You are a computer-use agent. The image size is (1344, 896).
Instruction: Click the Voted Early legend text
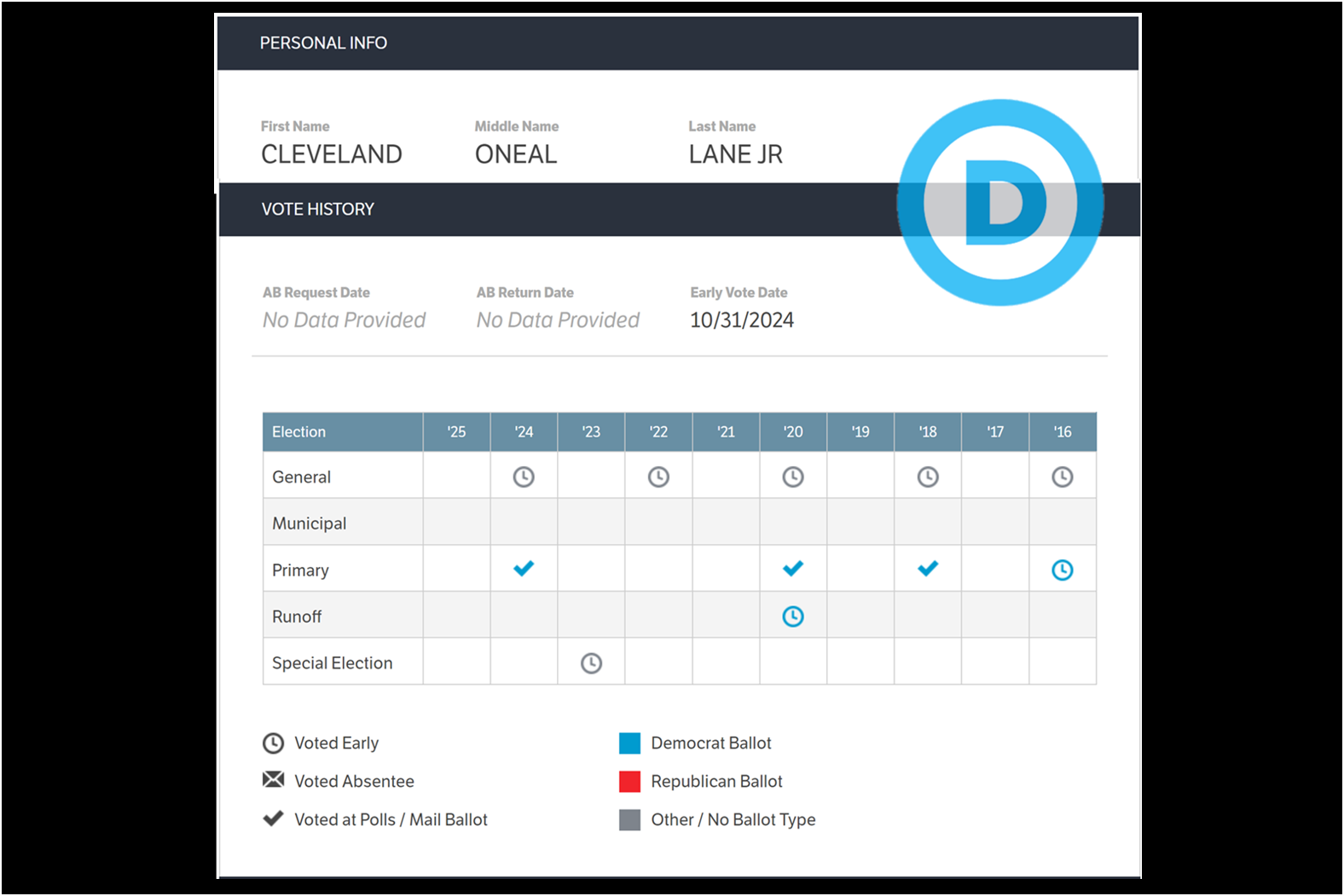pos(337,743)
